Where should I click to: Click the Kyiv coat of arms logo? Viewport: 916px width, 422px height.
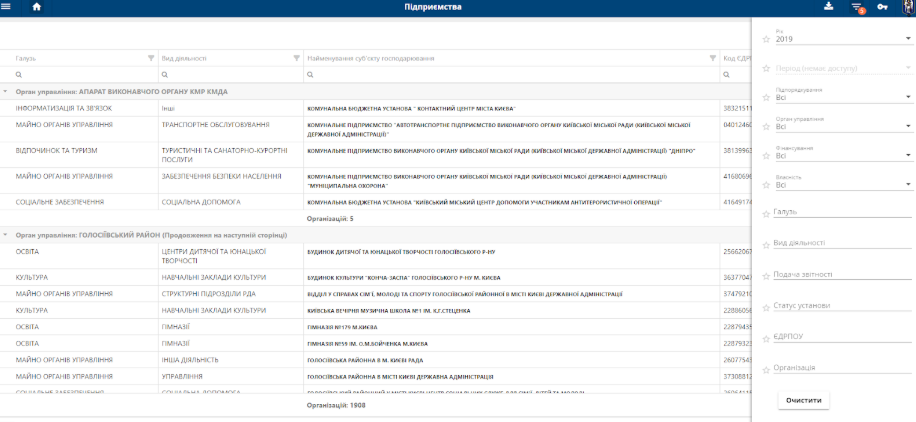point(908,8)
